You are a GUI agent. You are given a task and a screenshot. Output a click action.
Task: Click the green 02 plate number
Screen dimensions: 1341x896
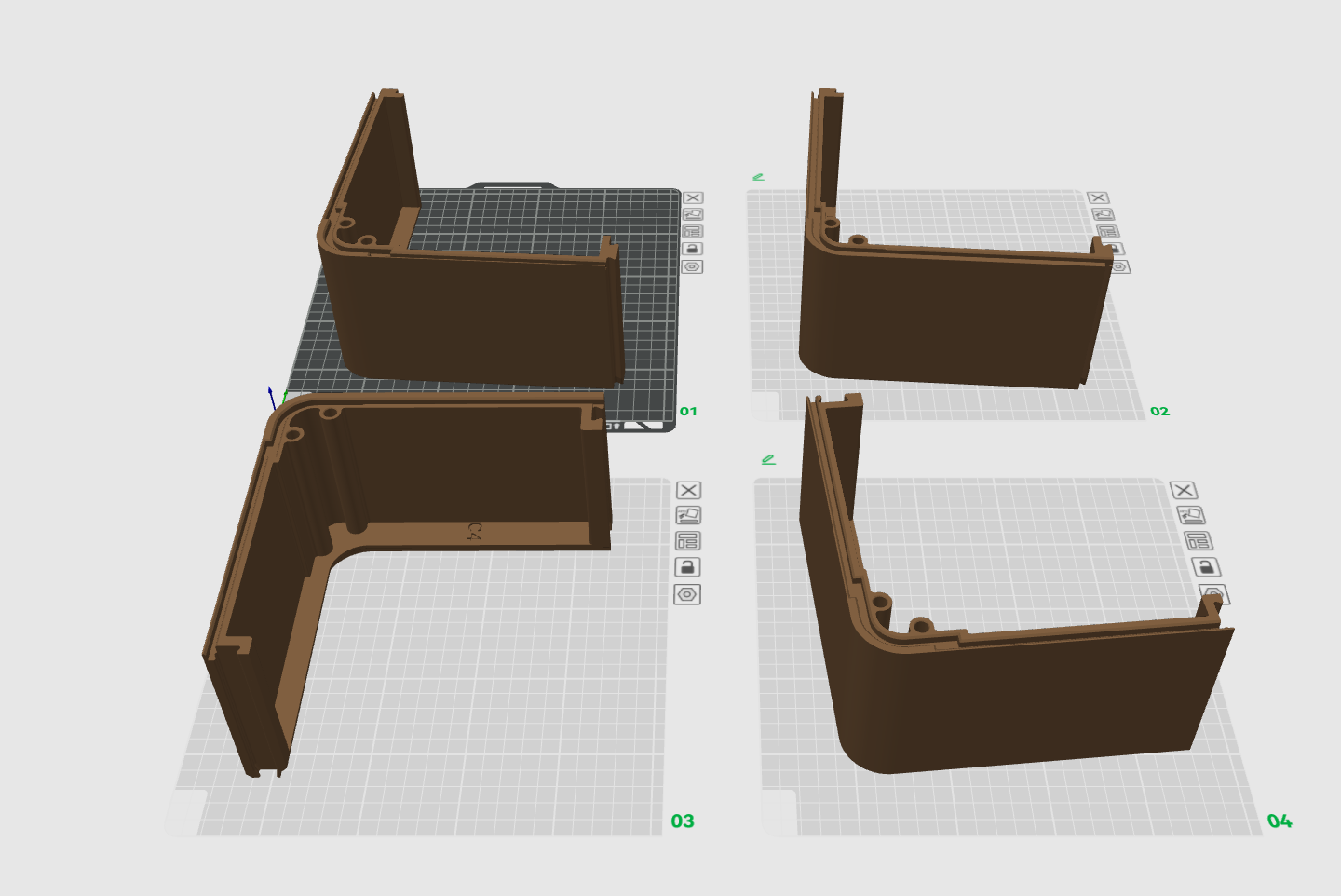(1159, 411)
